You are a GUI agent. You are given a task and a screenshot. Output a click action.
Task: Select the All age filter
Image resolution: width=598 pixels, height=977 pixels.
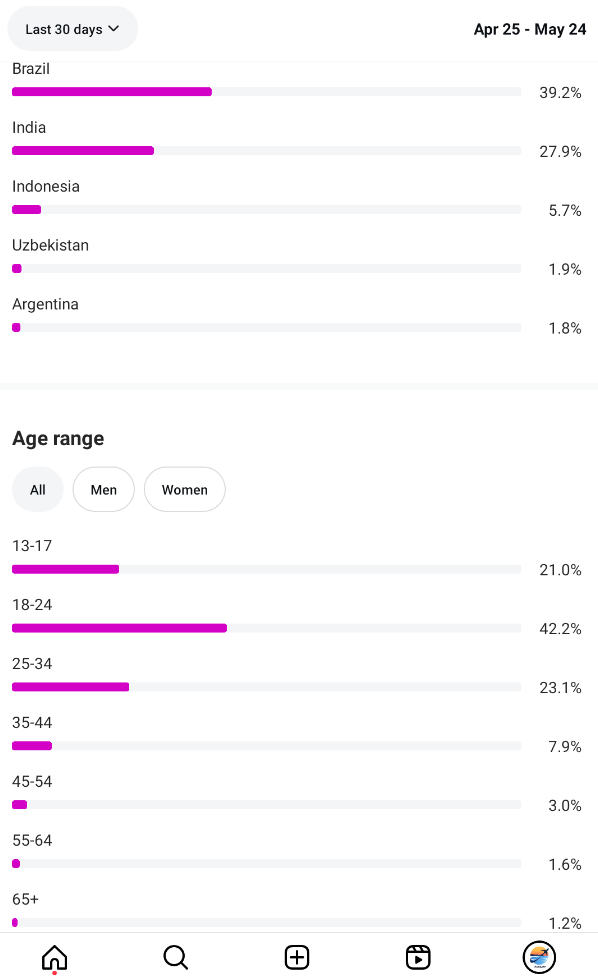(x=37, y=490)
